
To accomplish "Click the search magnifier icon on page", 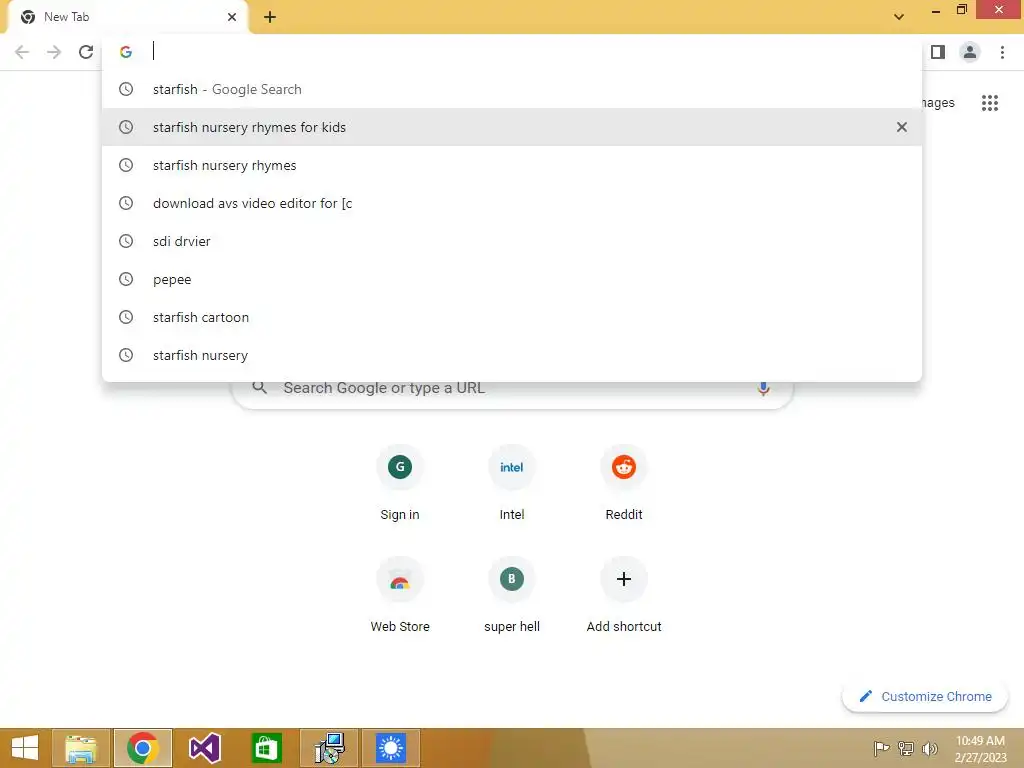I will click(260, 388).
